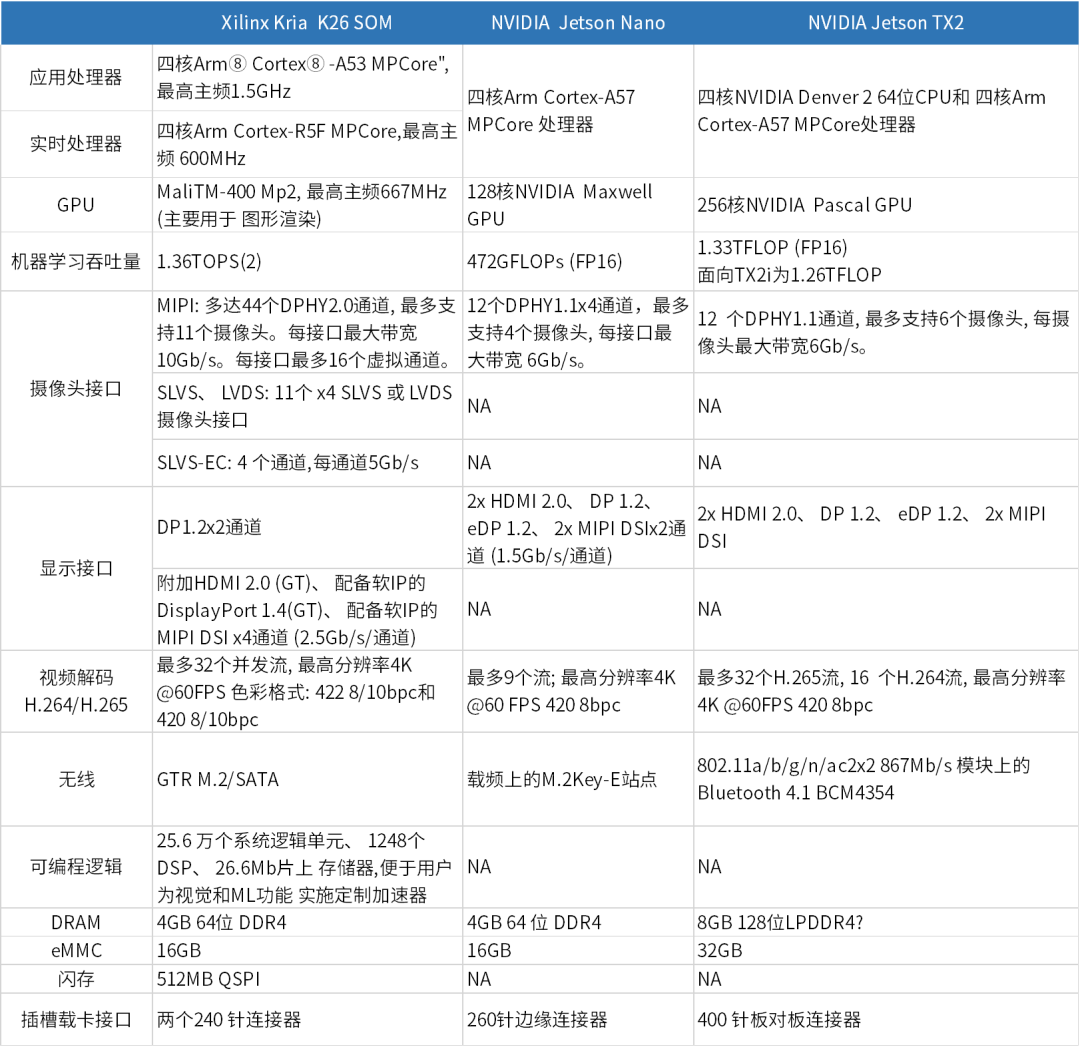Screen dimensions: 1080x1047
Task: Click the 256核NVIDIA Pascal GPU cell
Action: click(886, 205)
